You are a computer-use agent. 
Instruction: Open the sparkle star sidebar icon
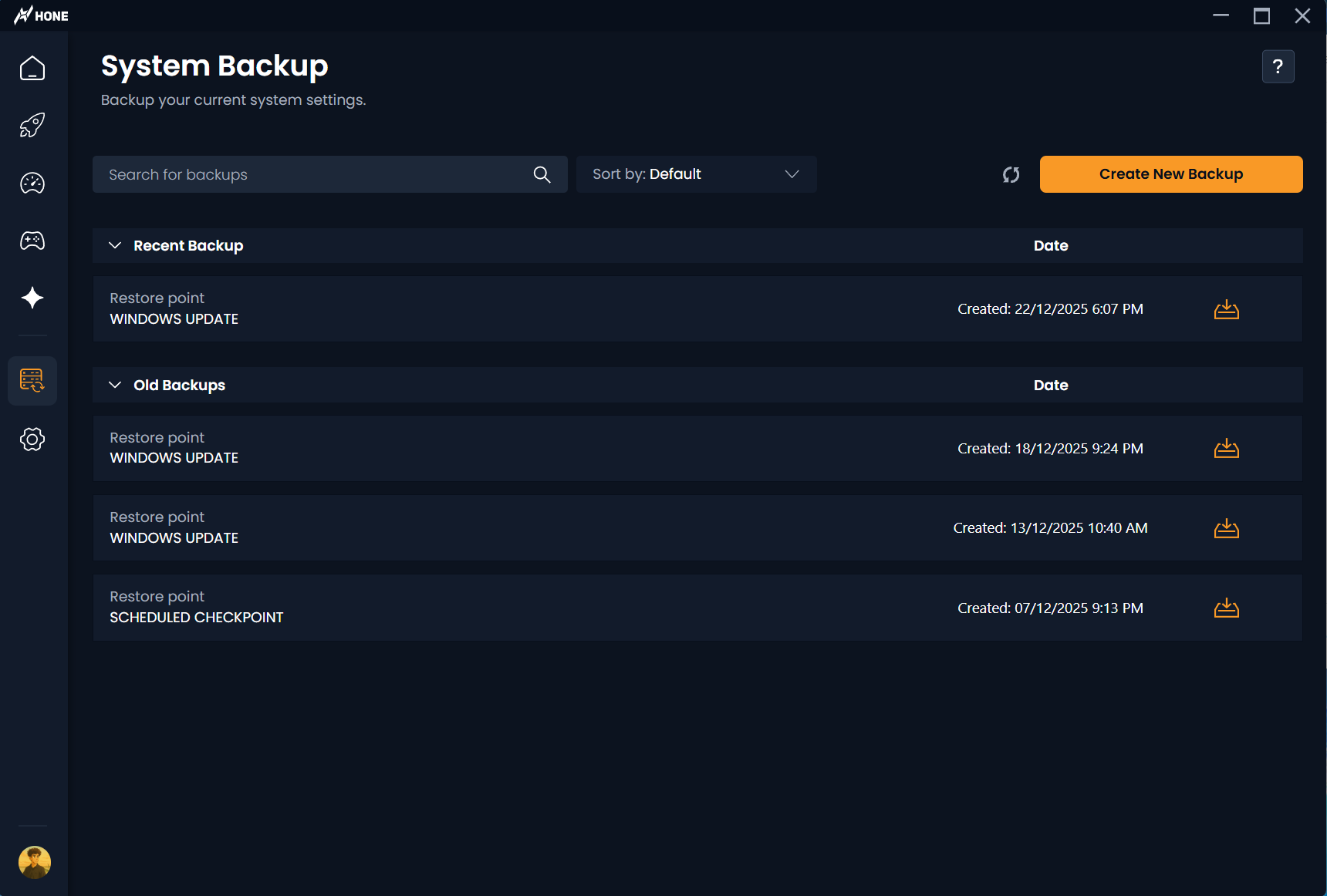click(x=32, y=298)
